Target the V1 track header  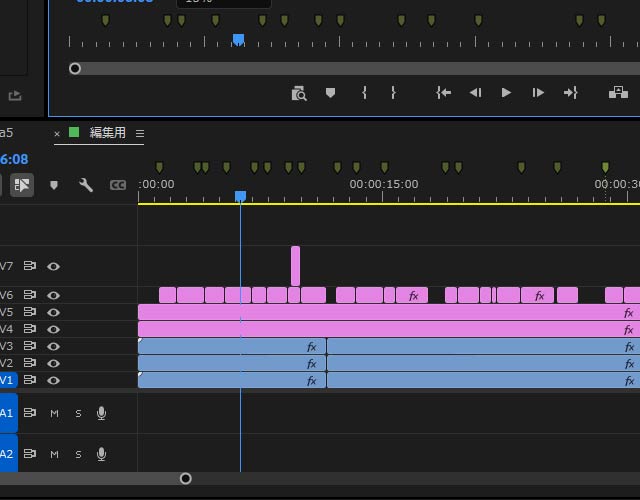coord(9,380)
